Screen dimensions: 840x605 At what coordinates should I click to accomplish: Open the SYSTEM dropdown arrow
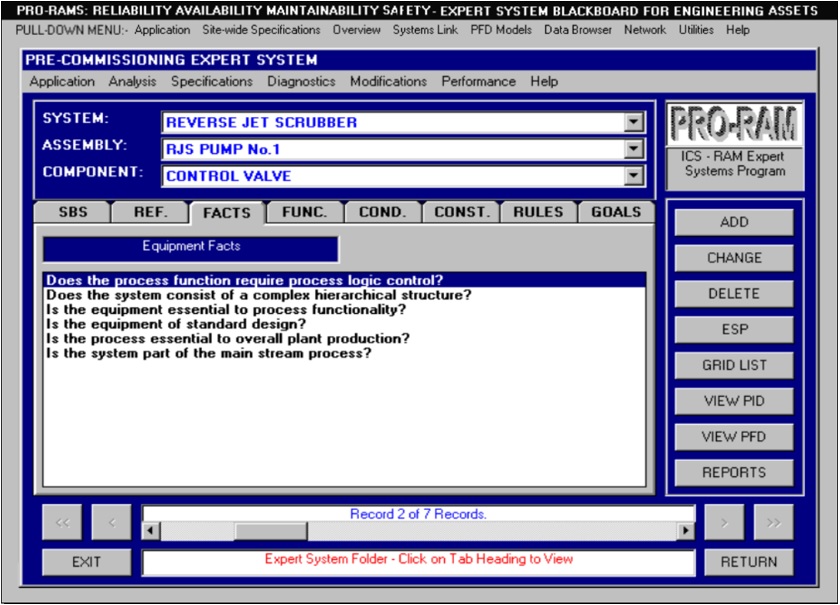(x=634, y=122)
